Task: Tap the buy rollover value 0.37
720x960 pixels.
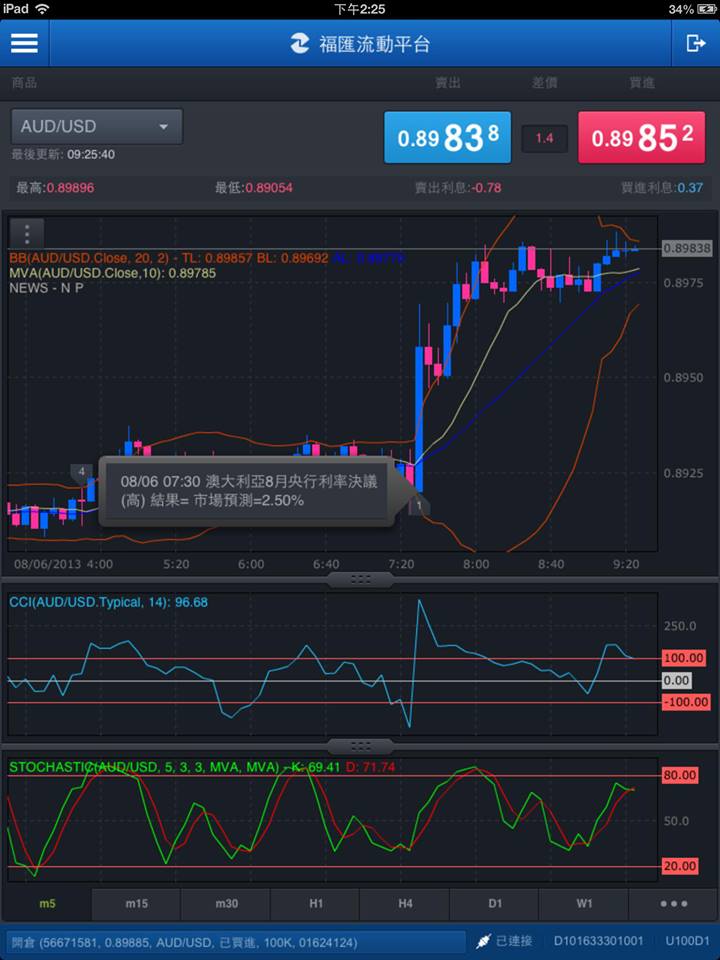Action: click(690, 187)
